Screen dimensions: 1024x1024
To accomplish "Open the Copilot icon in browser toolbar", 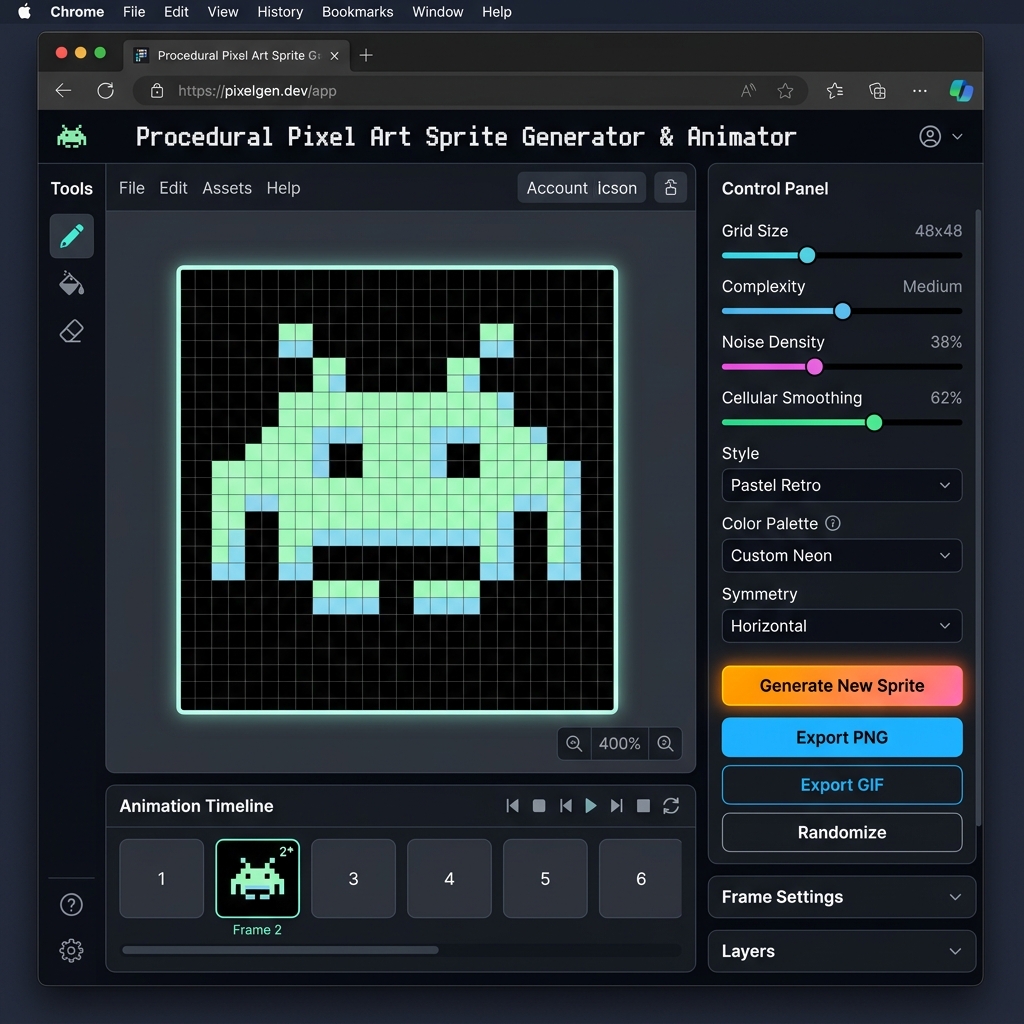I will tap(961, 91).
